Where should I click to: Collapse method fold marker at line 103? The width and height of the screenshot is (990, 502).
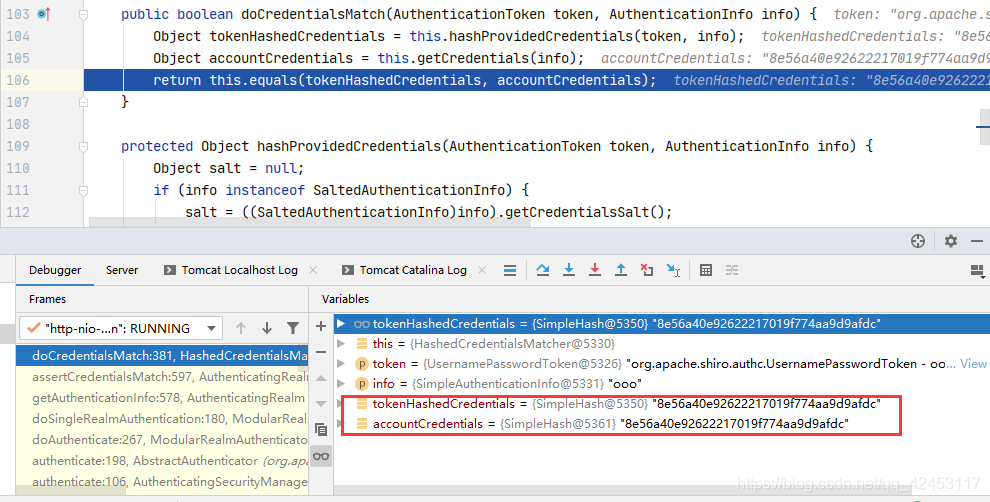83,14
